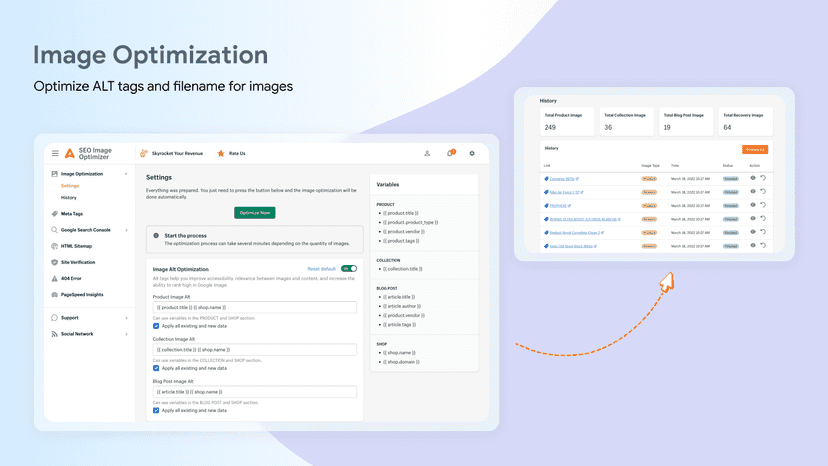Screen dimensions: 828x466
Task: Click the Social Network feed icon
Action: pyautogui.click(x=54, y=334)
